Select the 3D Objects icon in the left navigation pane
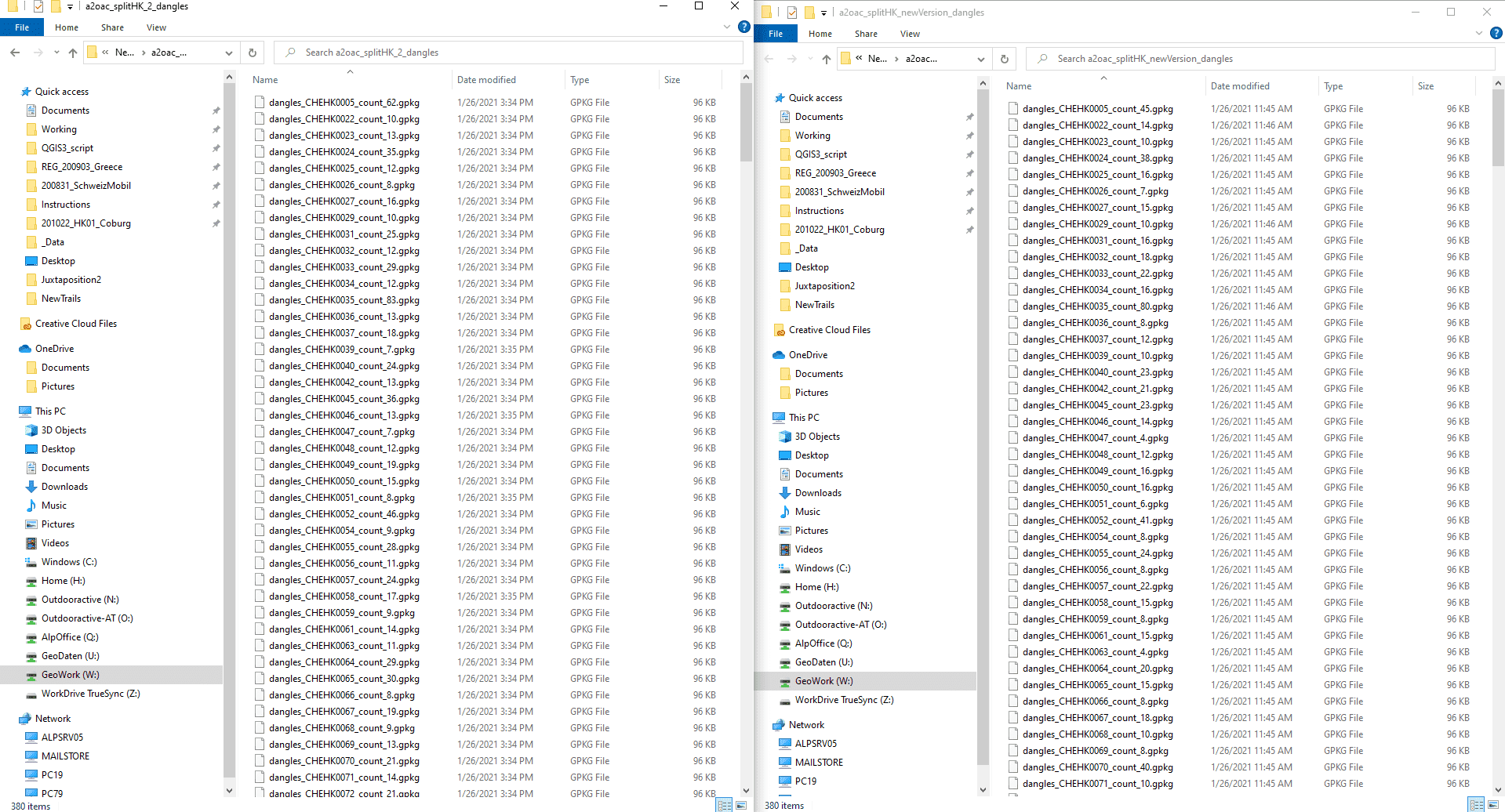Image resolution: width=1505 pixels, height=812 pixels. (x=31, y=430)
